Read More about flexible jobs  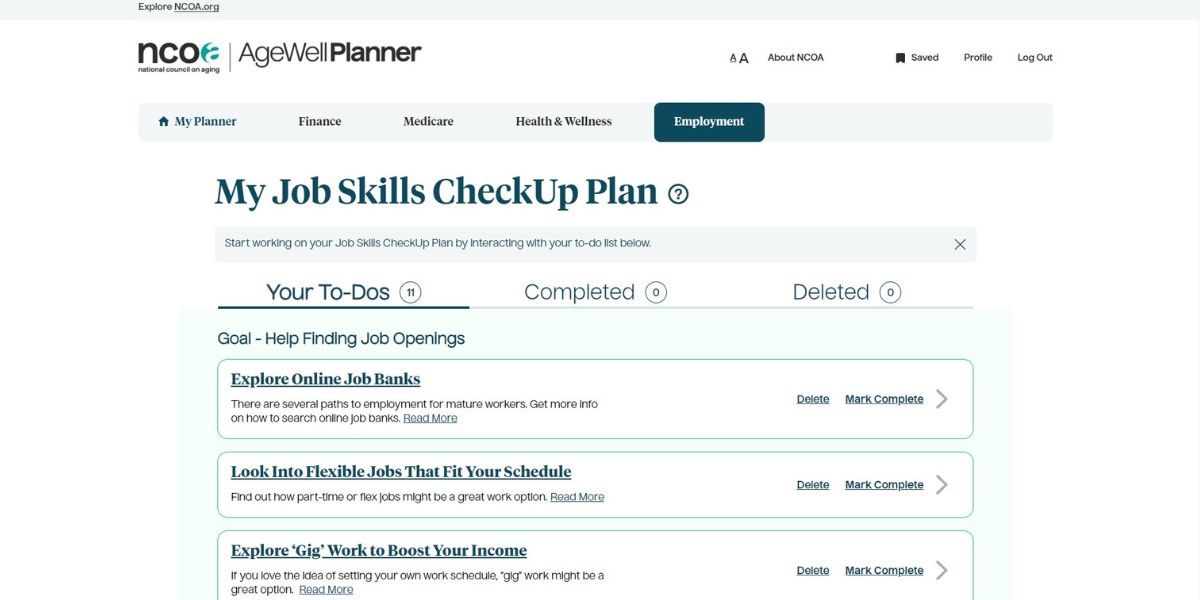point(577,496)
